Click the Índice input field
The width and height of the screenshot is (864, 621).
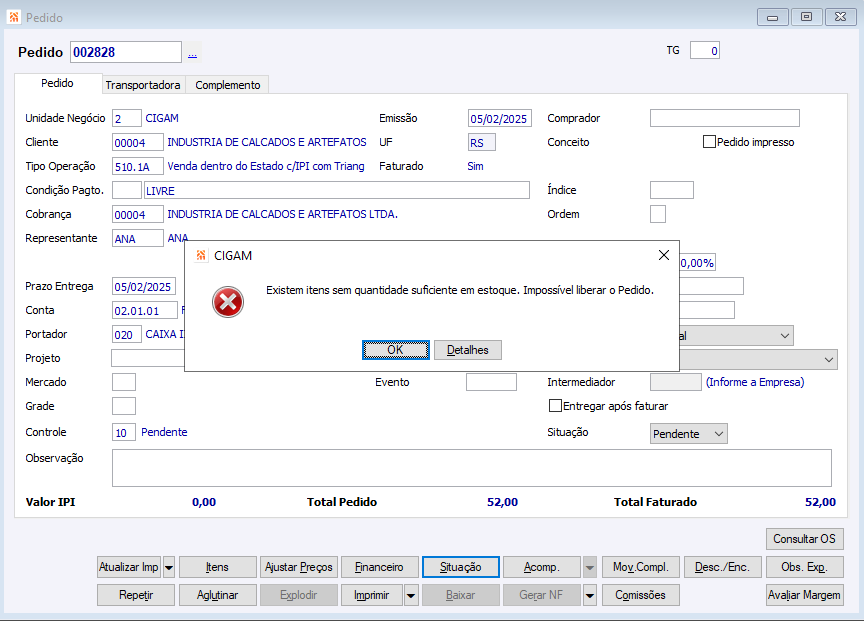pos(671,190)
